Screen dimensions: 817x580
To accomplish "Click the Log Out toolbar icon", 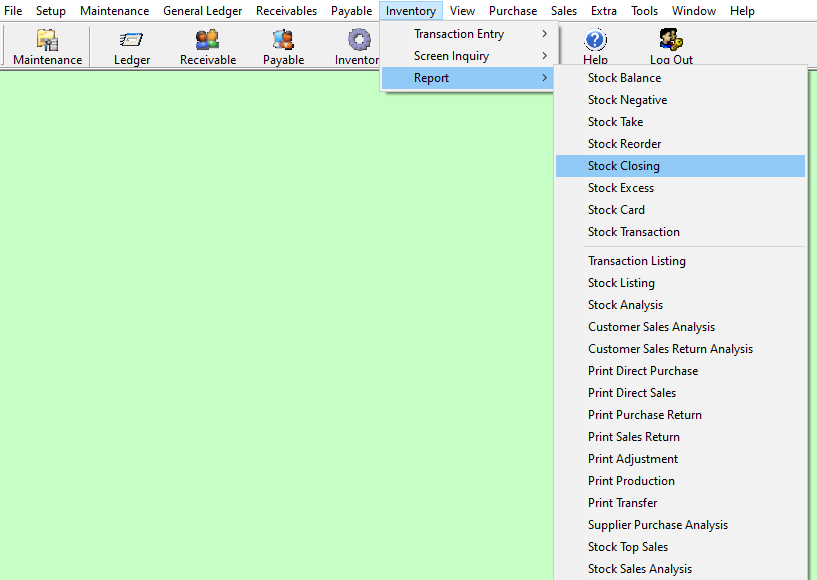I will coord(671,47).
